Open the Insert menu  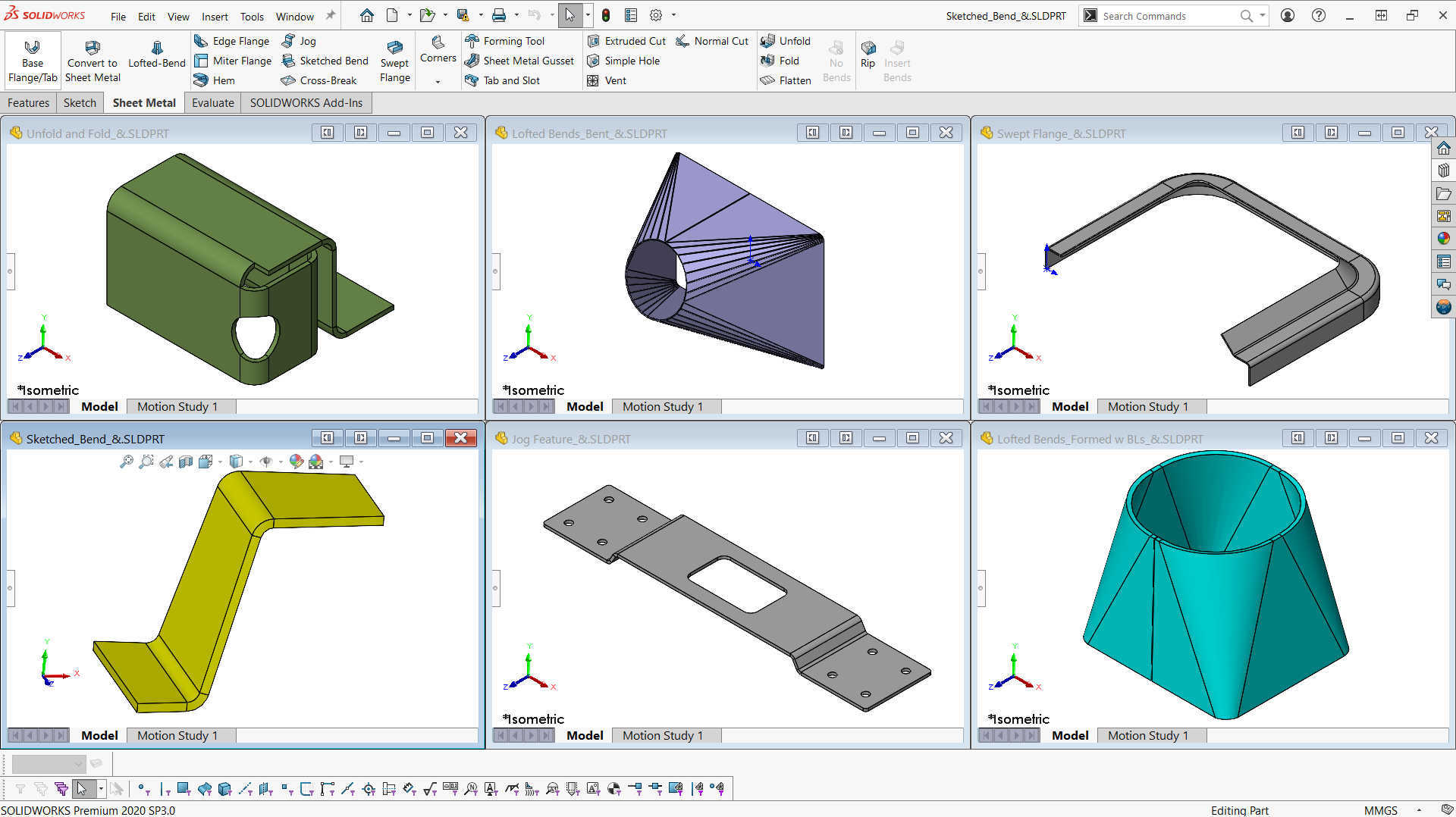(214, 16)
